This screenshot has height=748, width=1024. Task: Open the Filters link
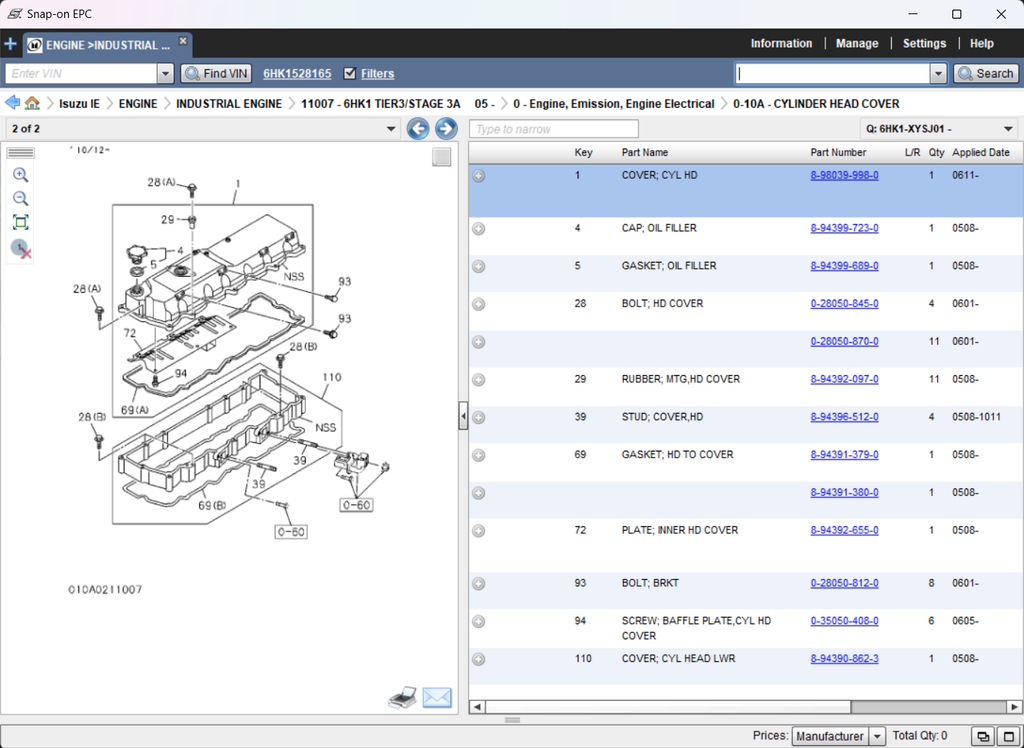pyautogui.click(x=377, y=74)
